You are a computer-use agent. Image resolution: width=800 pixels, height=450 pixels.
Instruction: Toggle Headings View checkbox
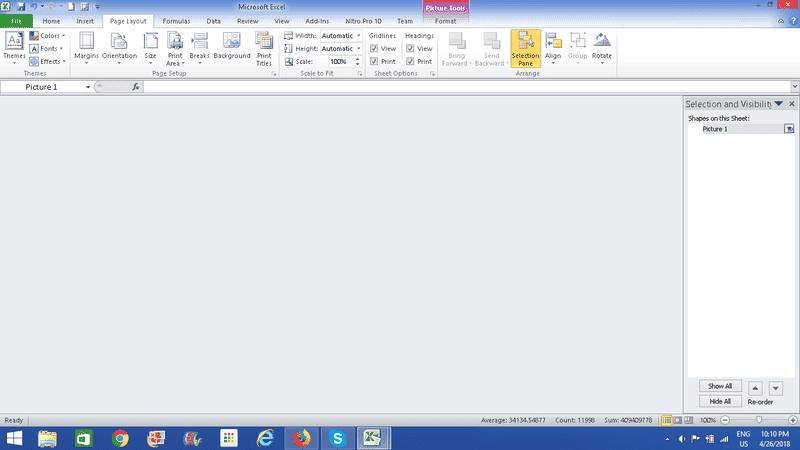(x=410, y=48)
